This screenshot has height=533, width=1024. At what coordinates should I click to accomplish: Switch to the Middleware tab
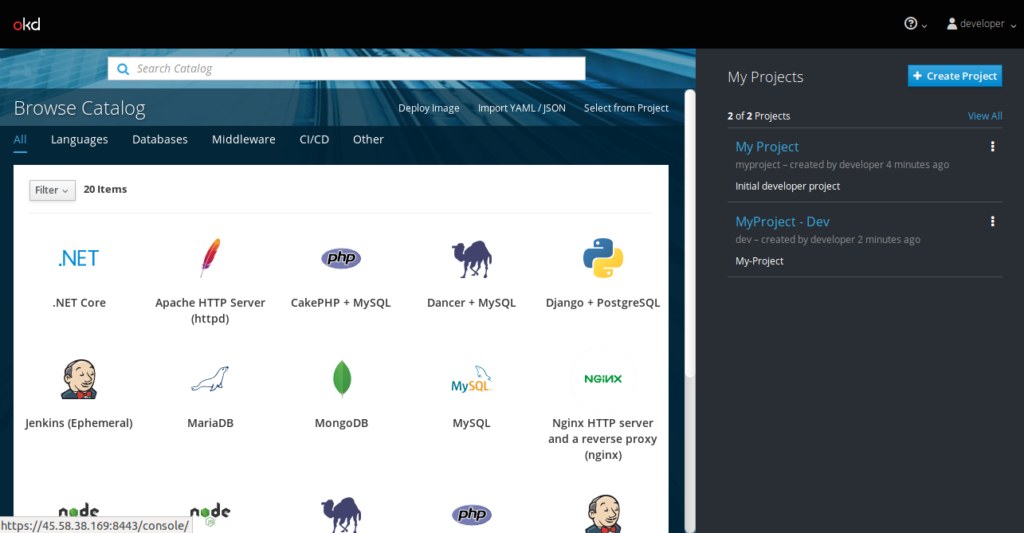pos(244,140)
